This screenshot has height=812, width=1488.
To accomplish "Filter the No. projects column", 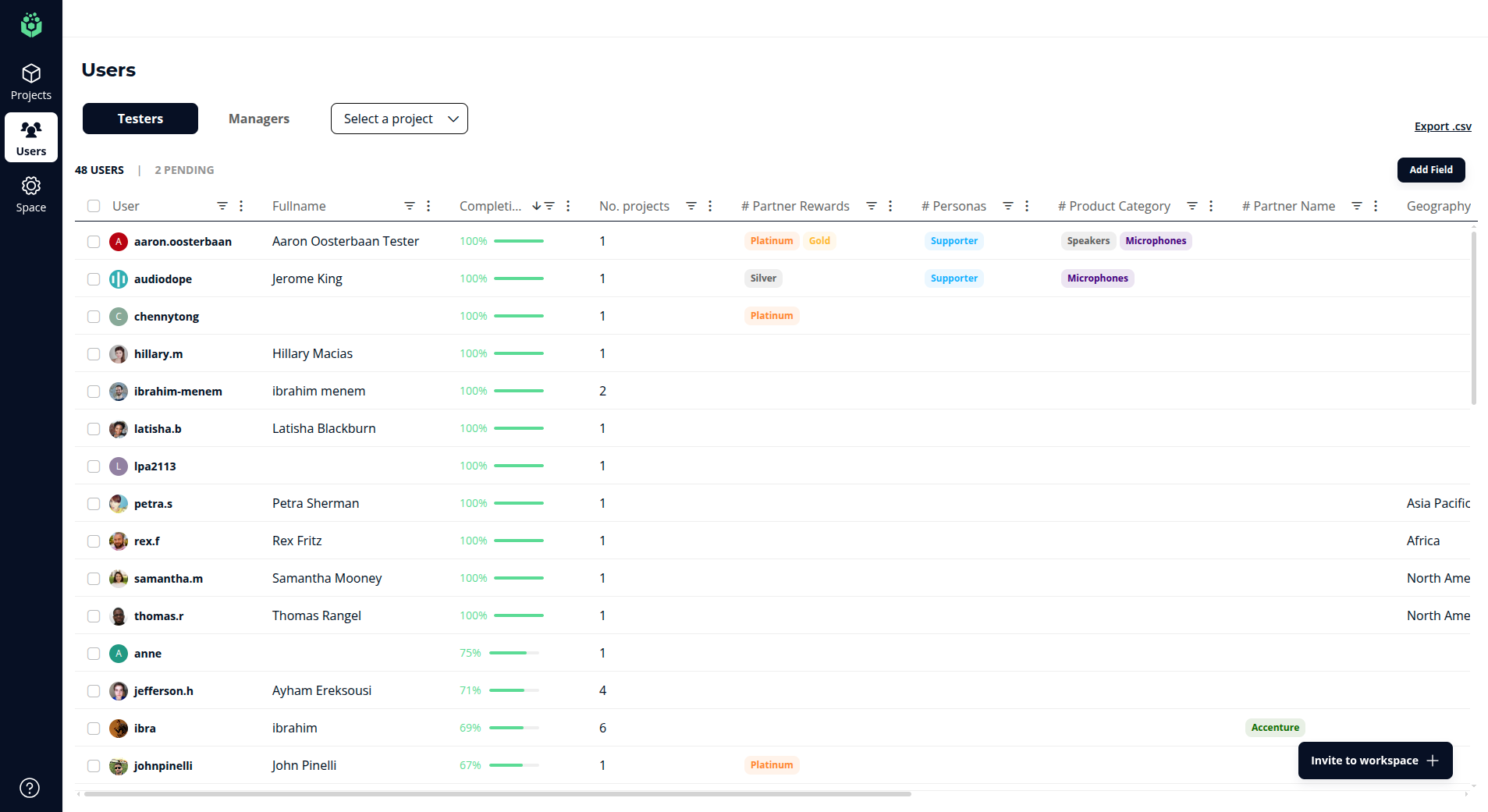I will coord(691,206).
